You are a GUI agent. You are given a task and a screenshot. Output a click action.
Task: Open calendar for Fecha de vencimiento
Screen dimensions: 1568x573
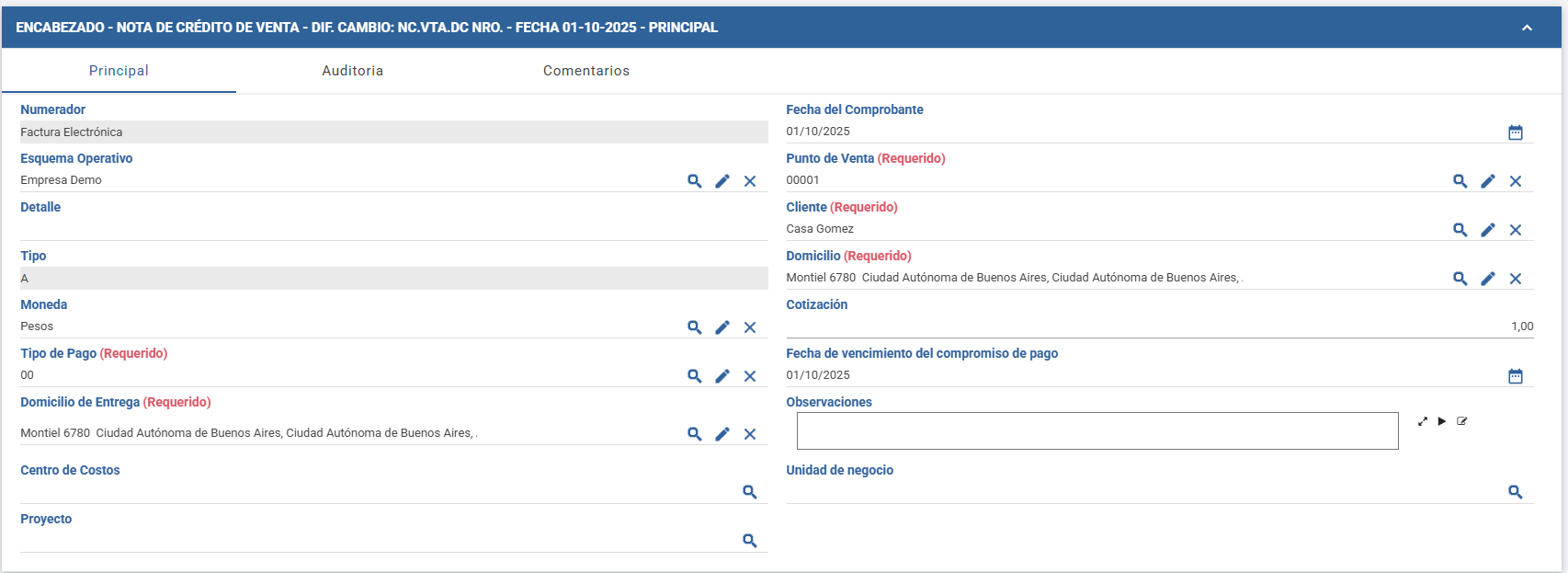pyautogui.click(x=1516, y=376)
